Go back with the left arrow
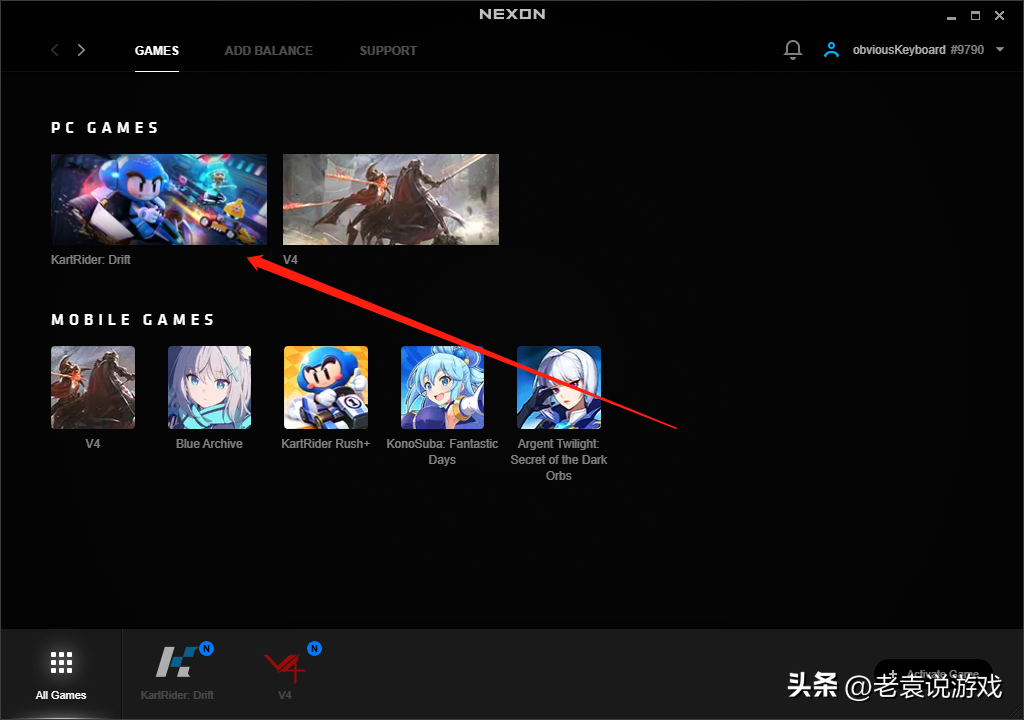 pyautogui.click(x=55, y=50)
